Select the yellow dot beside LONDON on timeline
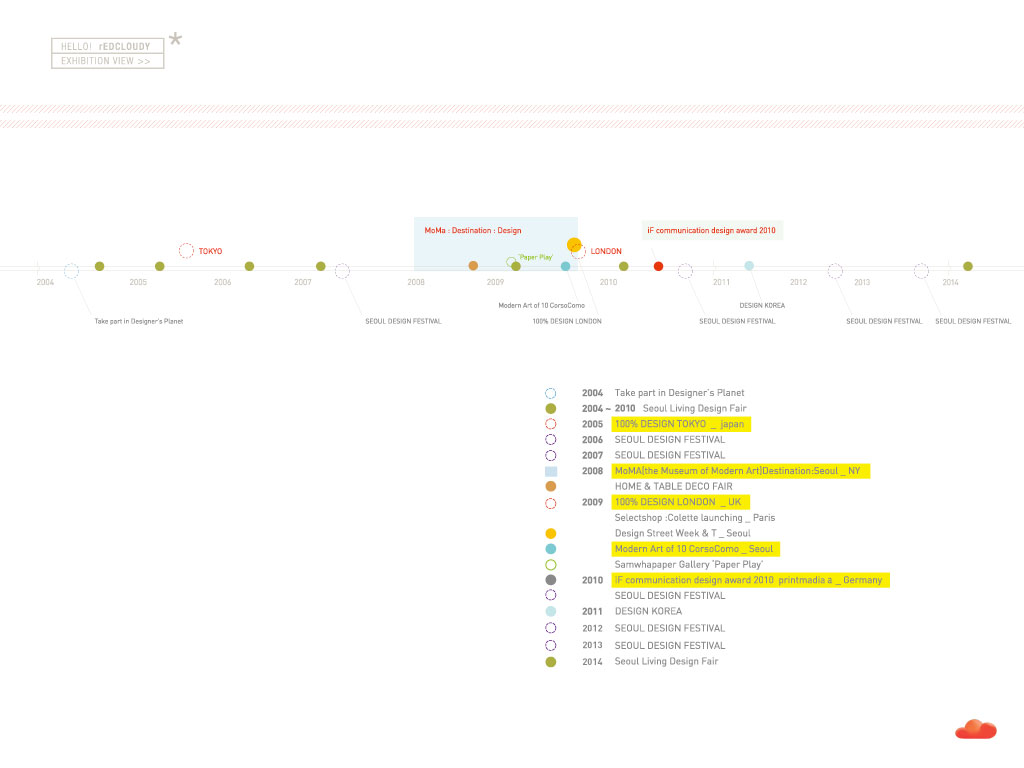The height and width of the screenshot is (768, 1024). point(574,244)
